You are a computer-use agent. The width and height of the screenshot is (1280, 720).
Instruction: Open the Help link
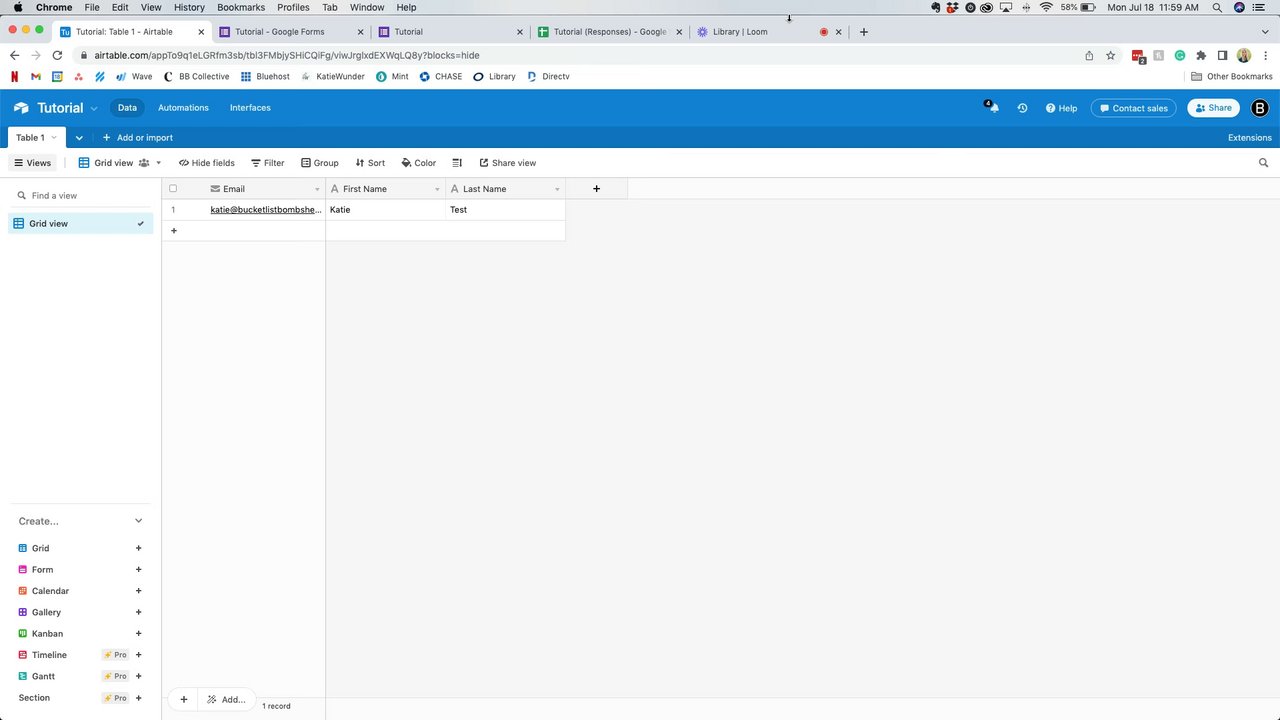point(1062,108)
